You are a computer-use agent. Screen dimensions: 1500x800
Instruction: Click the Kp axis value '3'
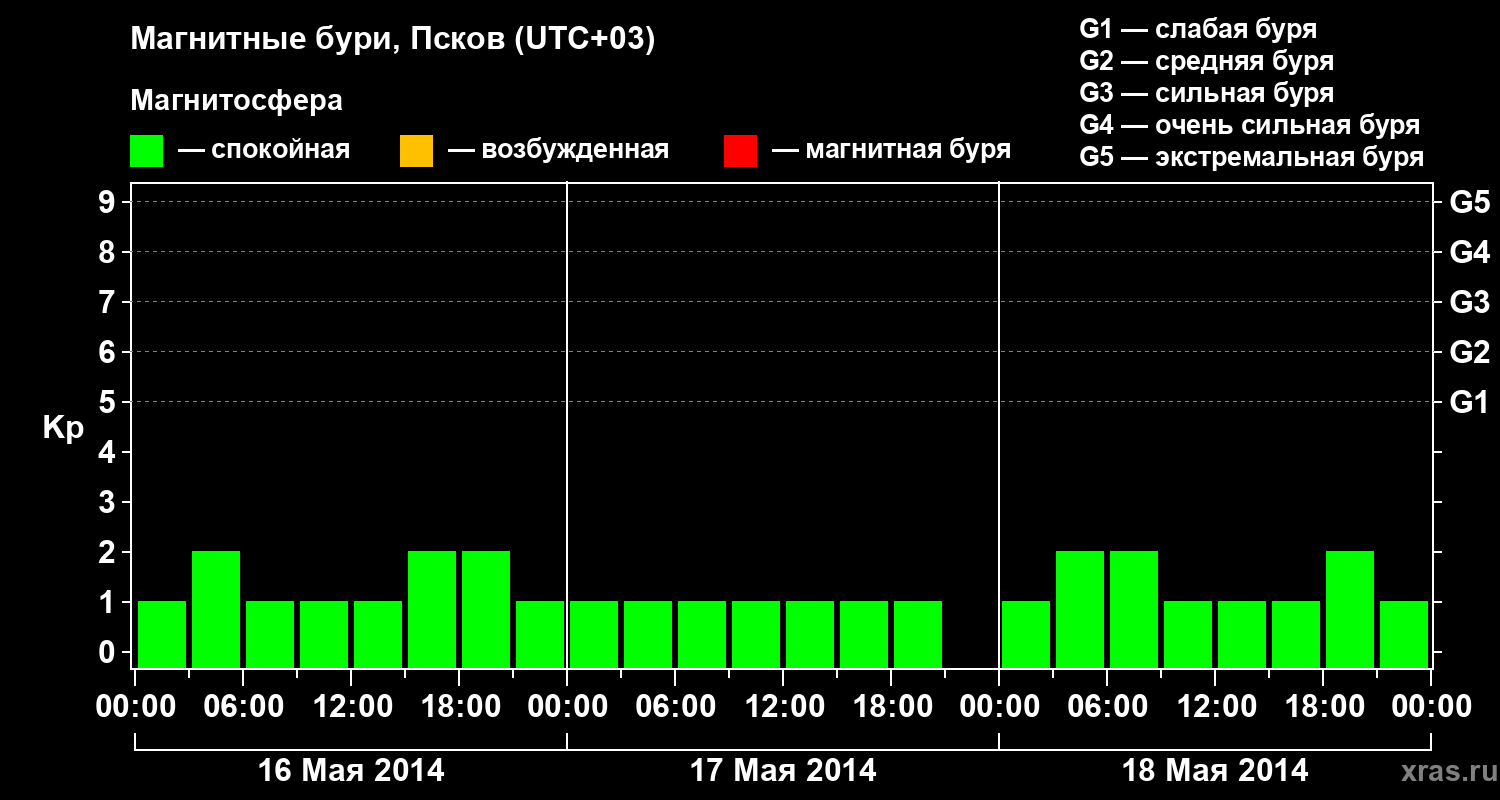pyautogui.click(x=109, y=502)
